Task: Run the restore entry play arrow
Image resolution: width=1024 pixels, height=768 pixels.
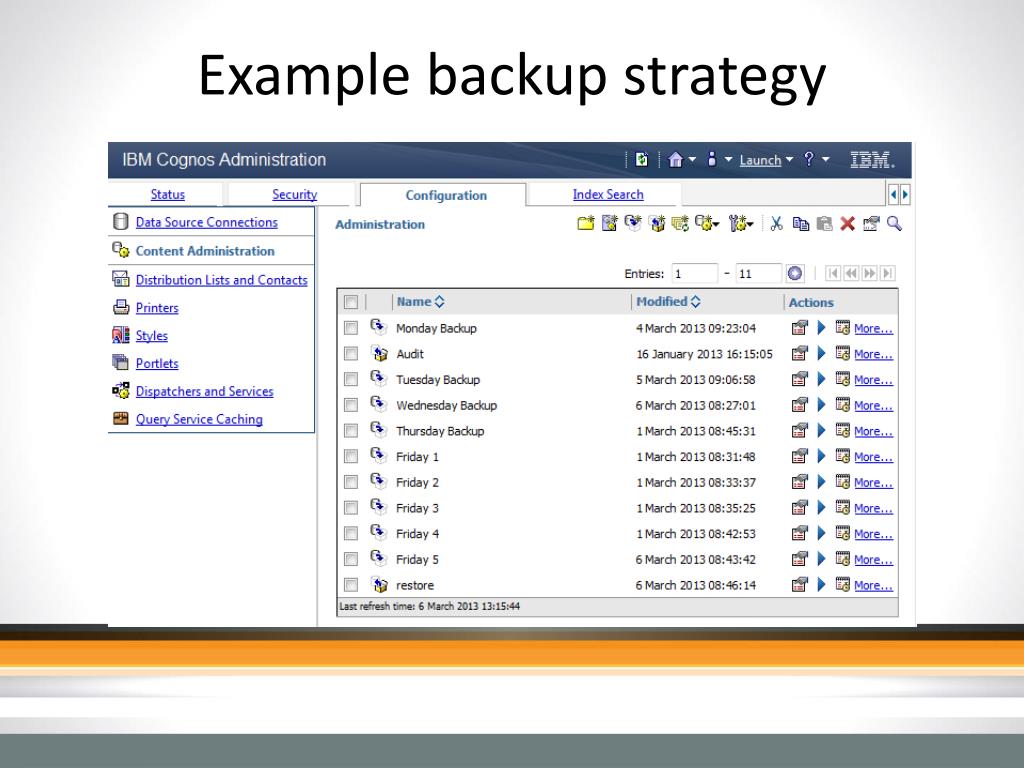Action: click(x=822, y=585)
